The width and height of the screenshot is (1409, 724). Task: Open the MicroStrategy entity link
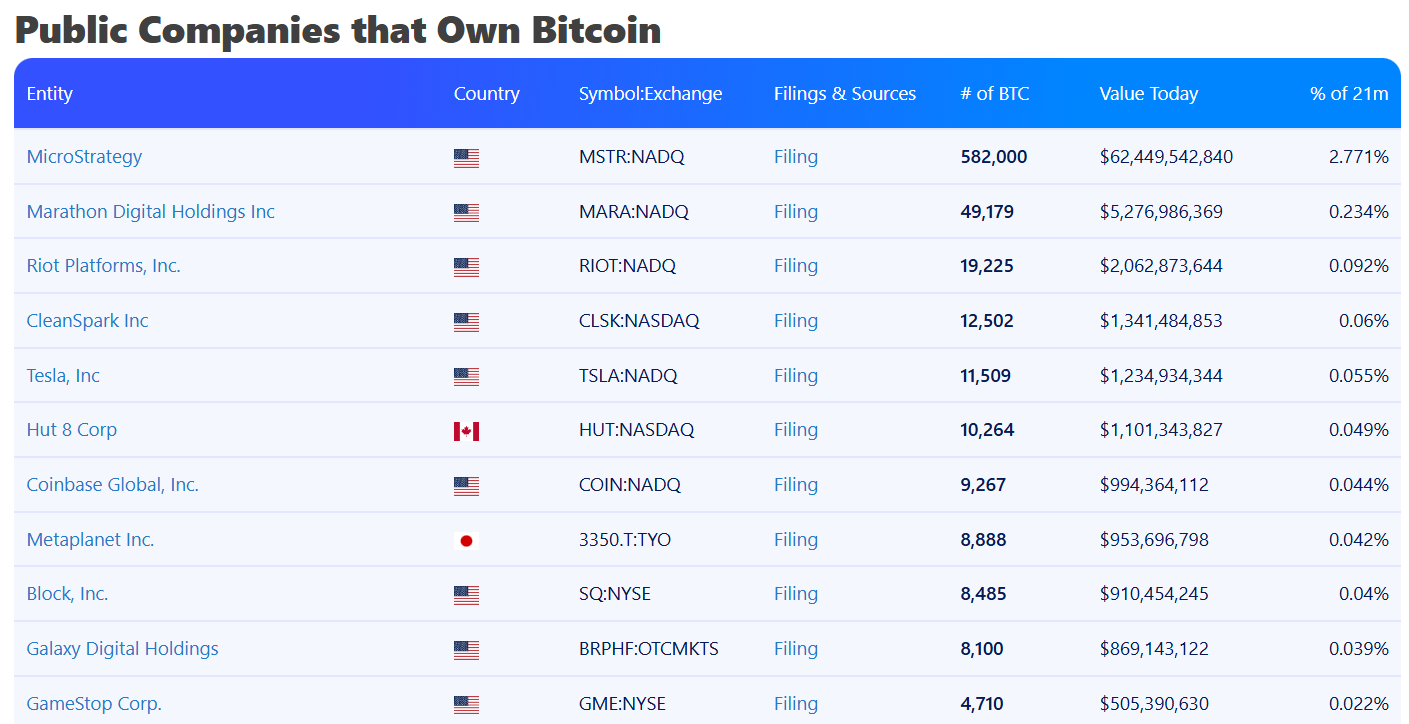pyautogui.click(x=84, y=157)
